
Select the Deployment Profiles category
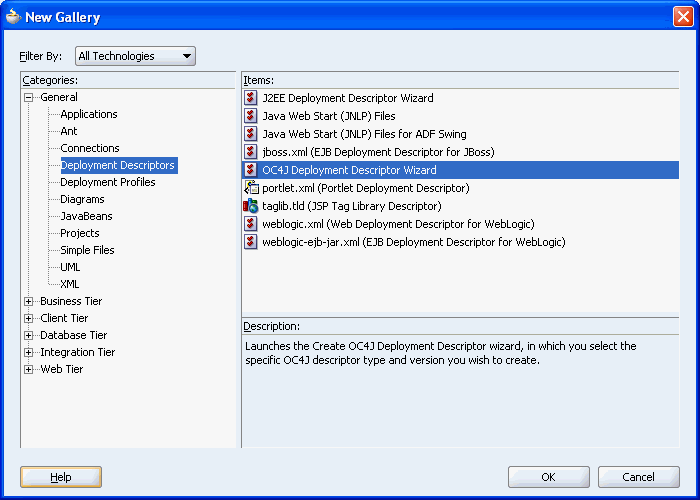click(x=108, y=182)
